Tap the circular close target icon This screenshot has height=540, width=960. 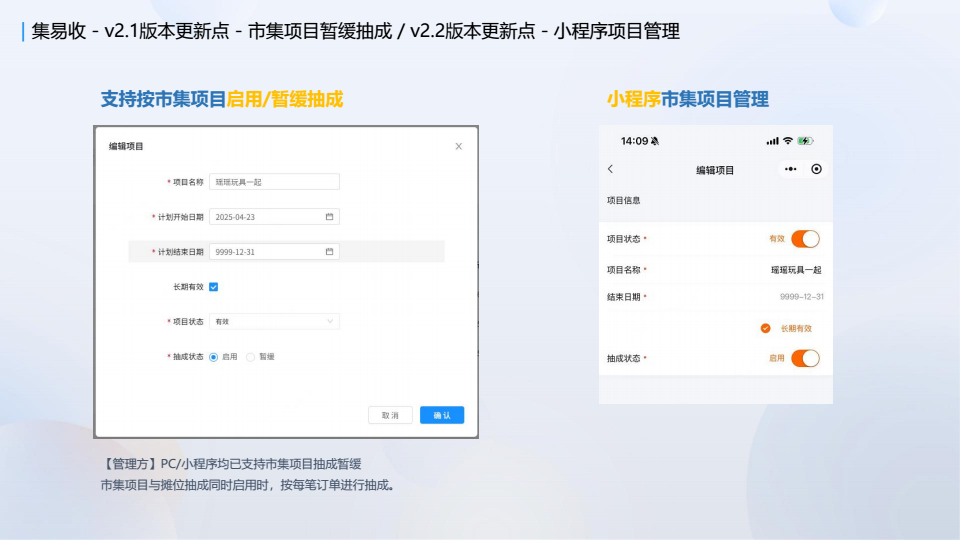pos(816,169)
